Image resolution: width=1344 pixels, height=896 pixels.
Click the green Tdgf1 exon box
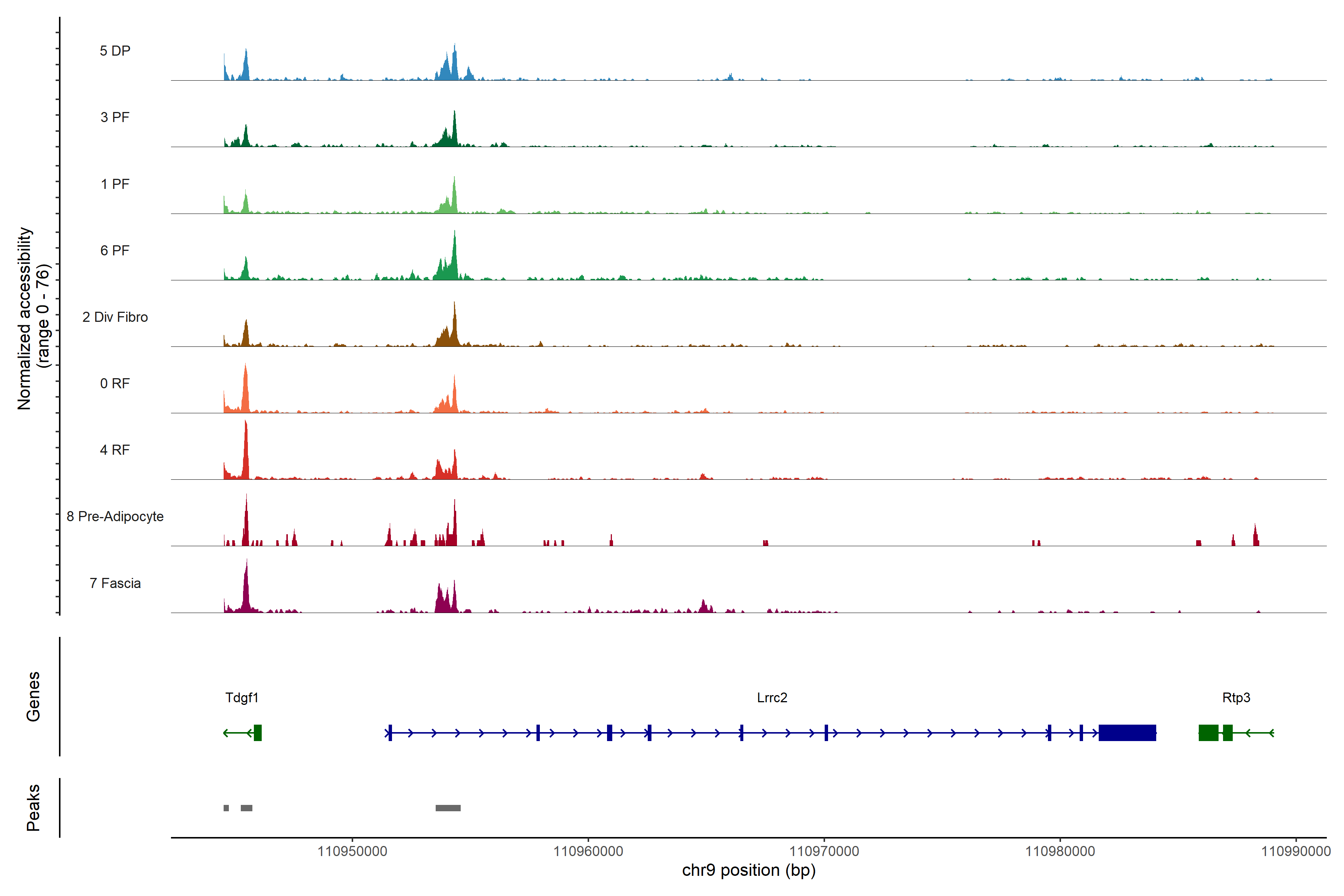[258, 732]
